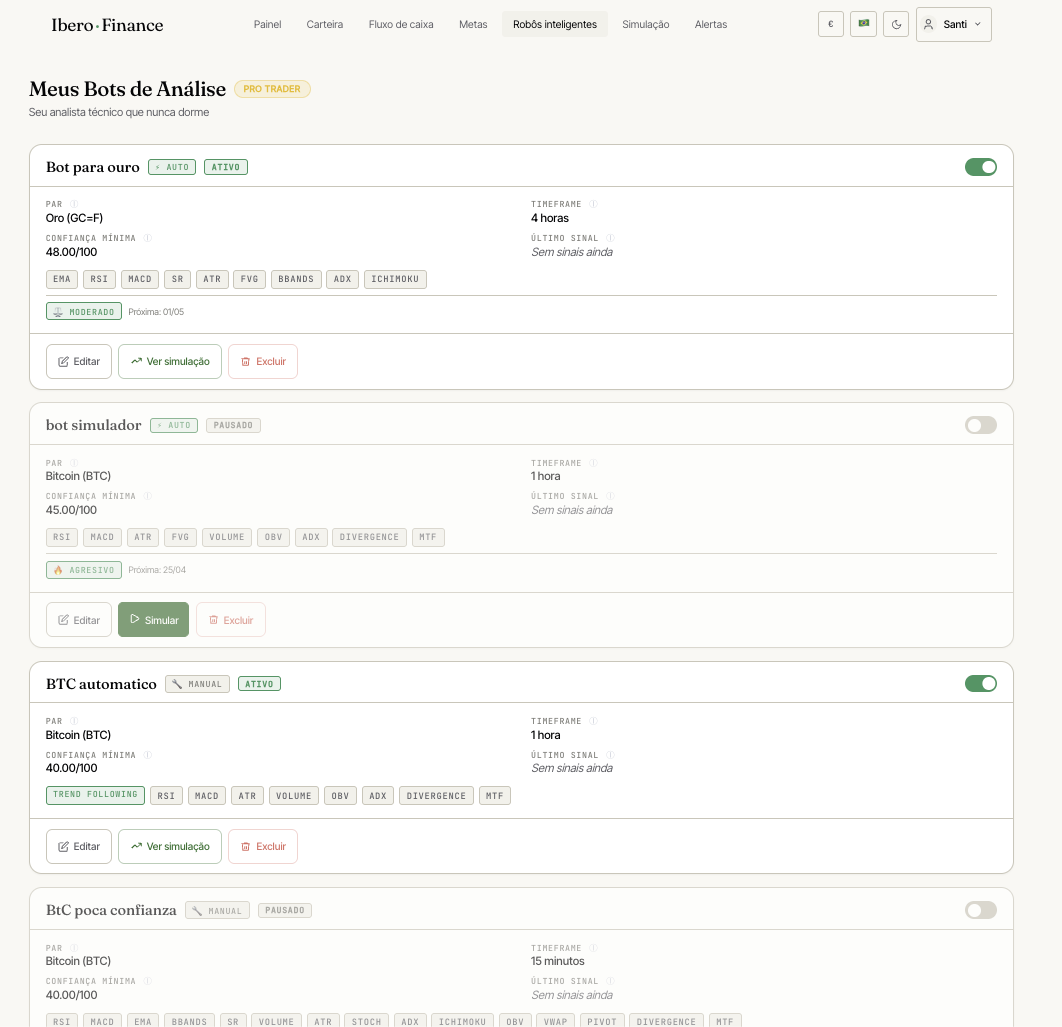
Task: Click the PRO TRADER badge
Action: (272, 89)
